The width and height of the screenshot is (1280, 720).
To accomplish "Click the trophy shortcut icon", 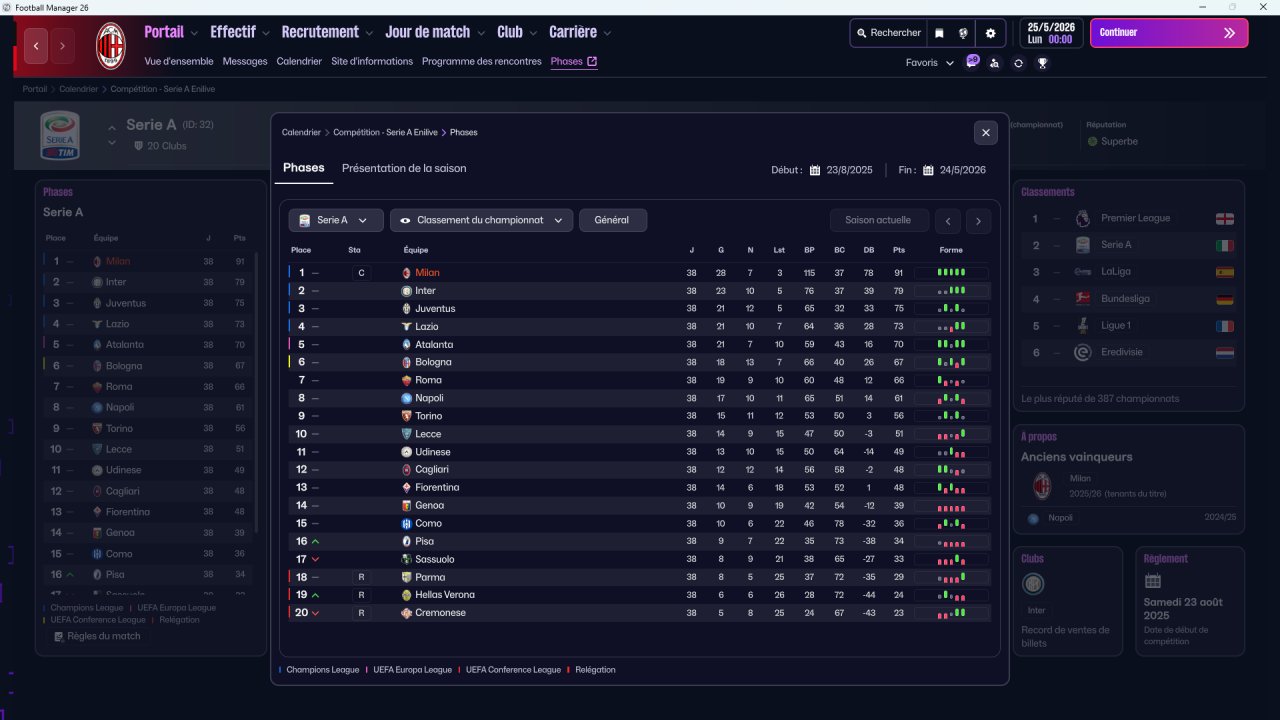I will coord(1042,63).
